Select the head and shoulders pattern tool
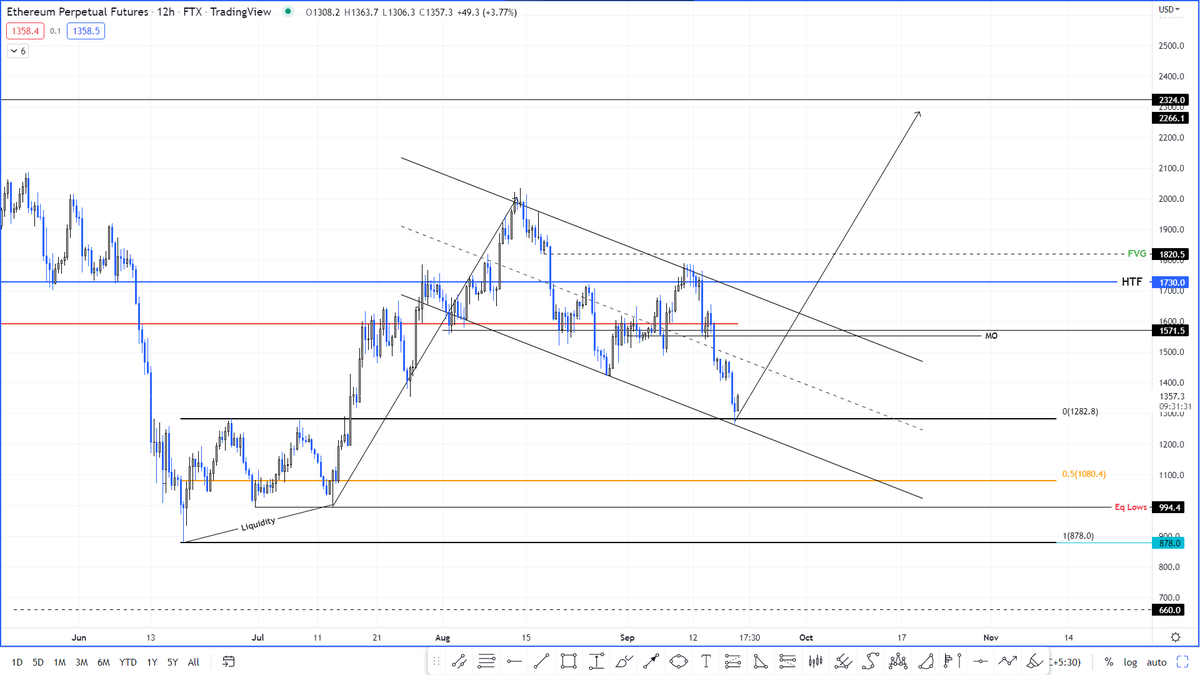This screenshot has width=1200, height=675. (897, 661)
